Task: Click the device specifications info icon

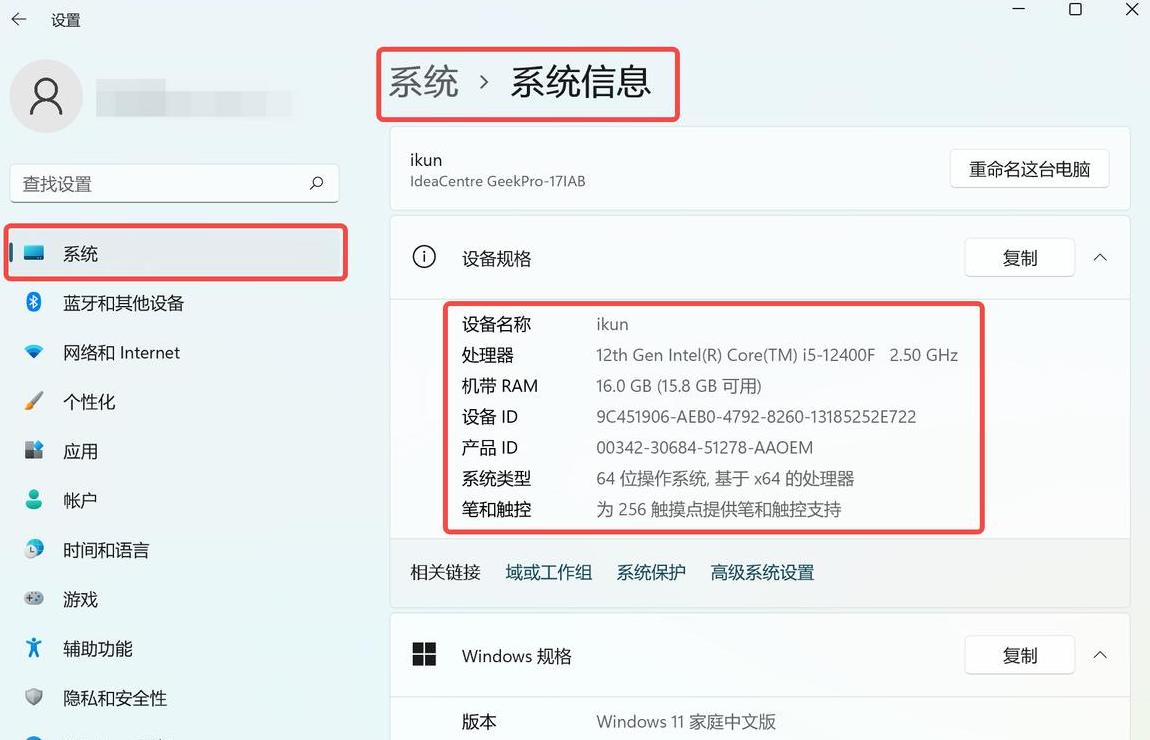Action: point(424,257)
